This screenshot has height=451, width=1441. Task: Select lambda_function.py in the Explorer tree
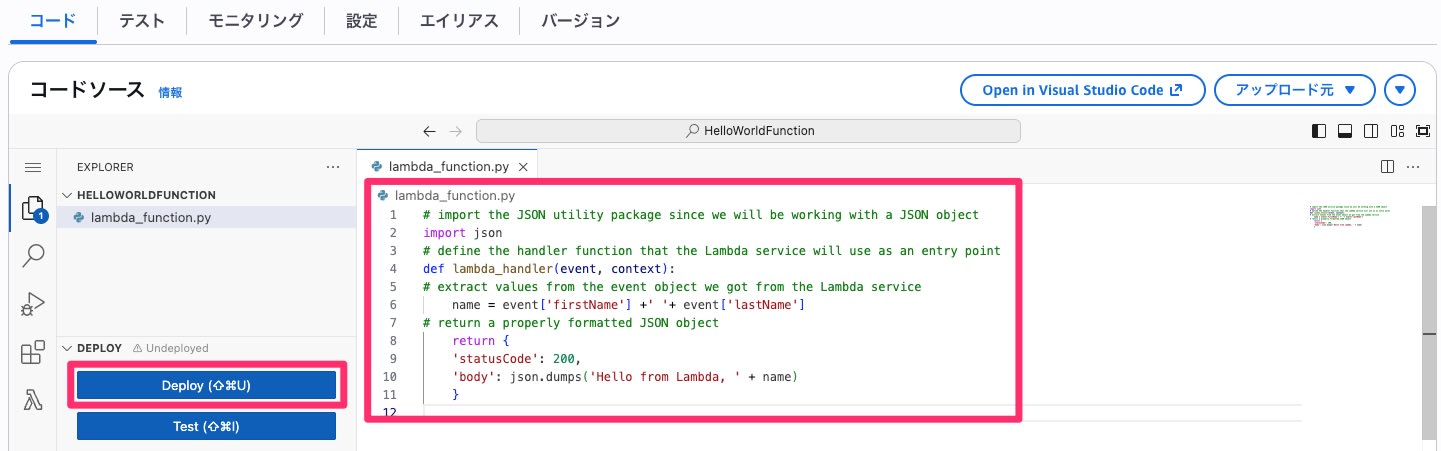point(206,217)
